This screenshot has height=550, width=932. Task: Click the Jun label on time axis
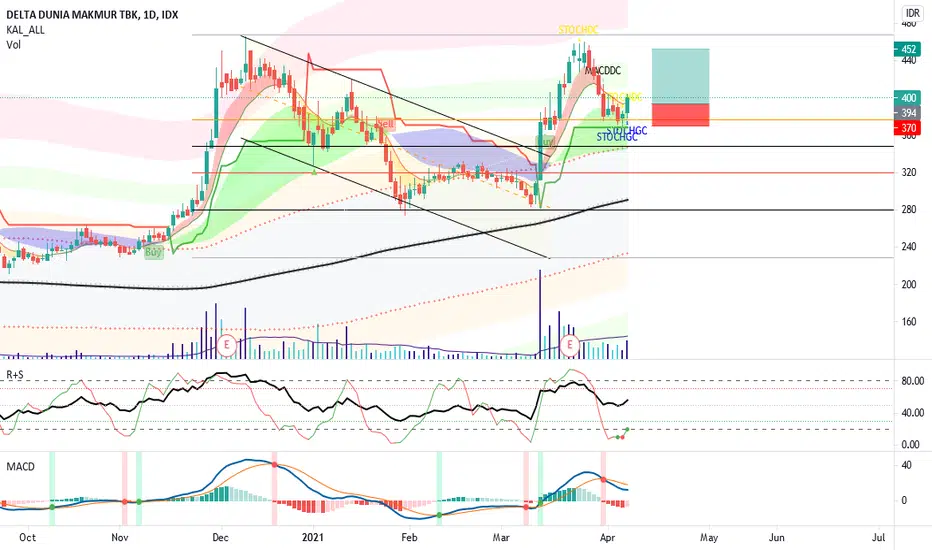777,538
